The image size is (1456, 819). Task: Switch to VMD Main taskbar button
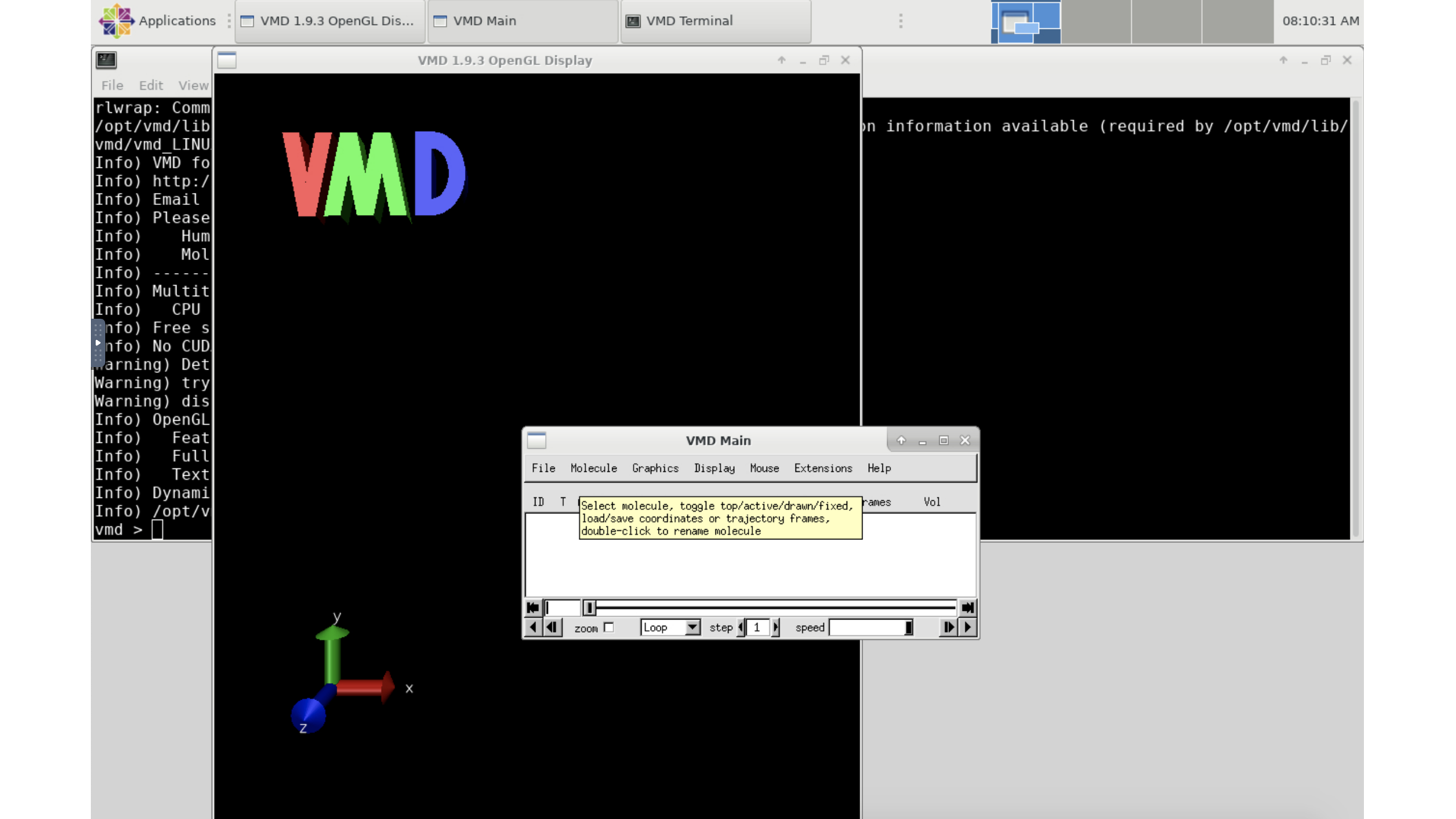pyautogui.click(x=523, y=21)
